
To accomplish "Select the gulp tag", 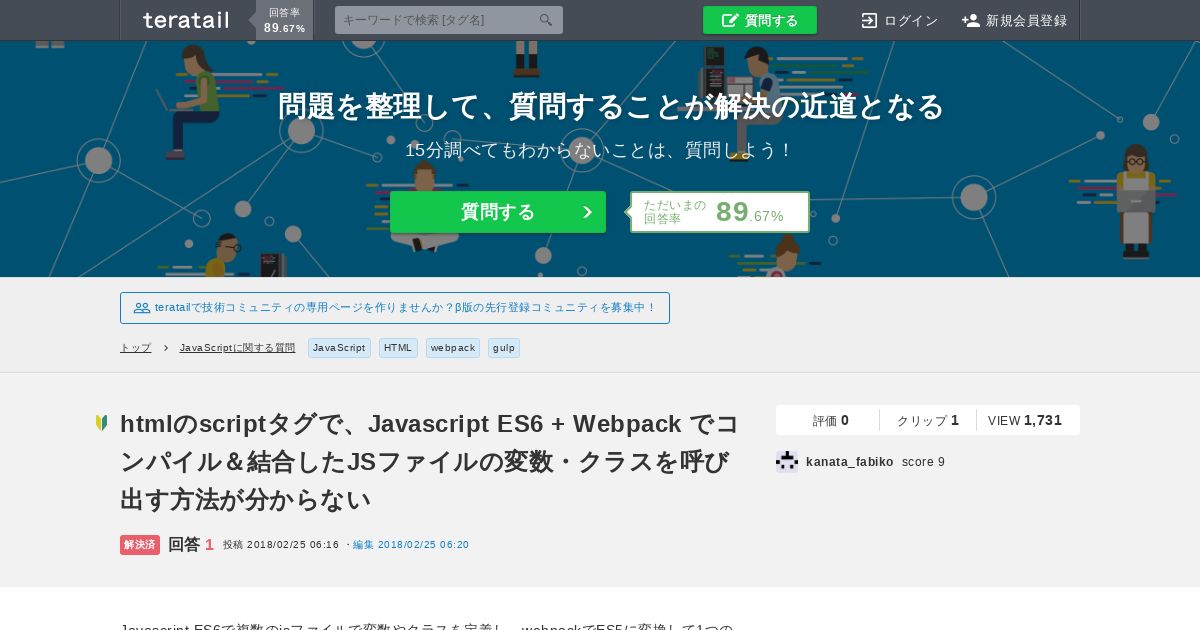I will [x=504, y=348].
